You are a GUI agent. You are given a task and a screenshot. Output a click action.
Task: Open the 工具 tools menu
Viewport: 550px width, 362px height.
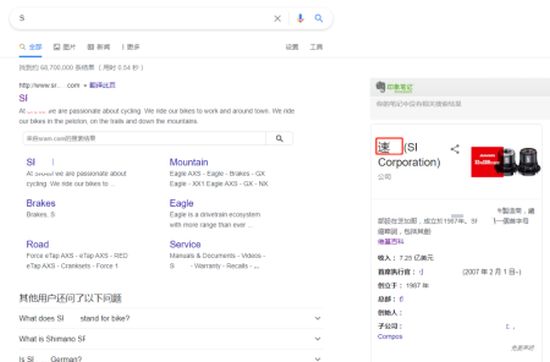point(316,47)
